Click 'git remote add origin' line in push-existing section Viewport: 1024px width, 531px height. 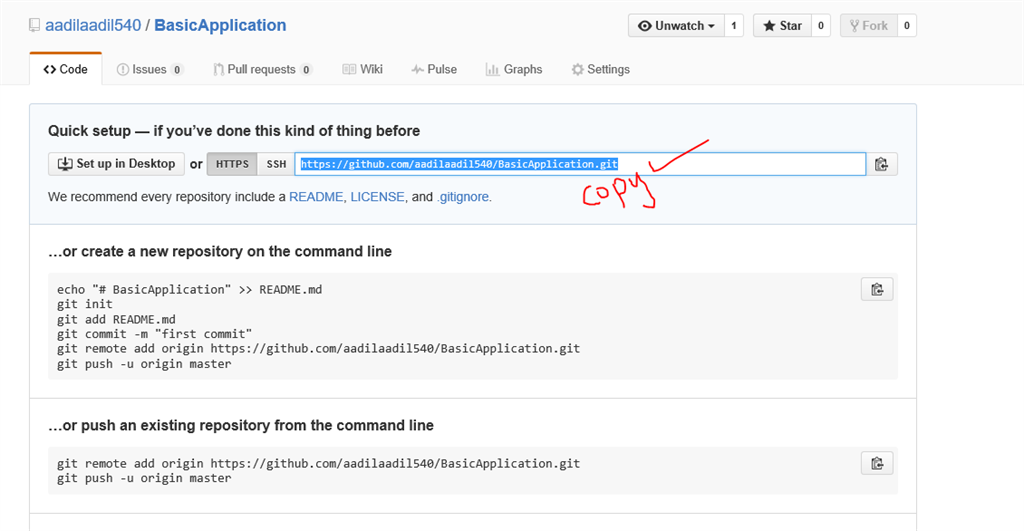318,464
